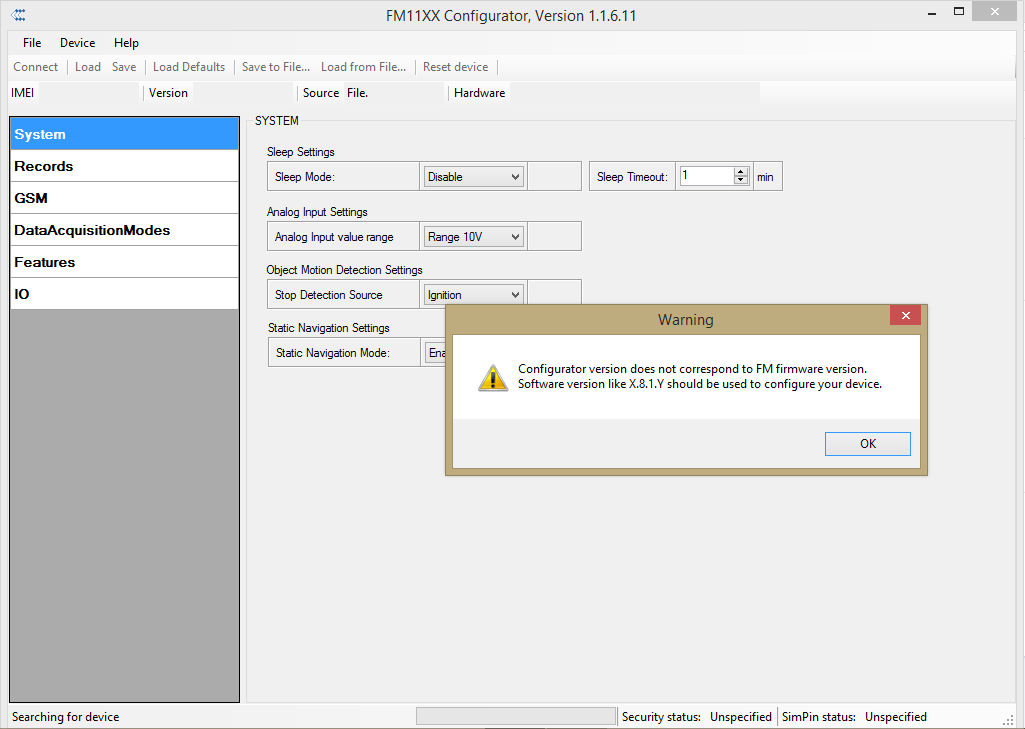Select Records in the left sidebar
This screenshot has height=729, width=1025.
point(124,166)
